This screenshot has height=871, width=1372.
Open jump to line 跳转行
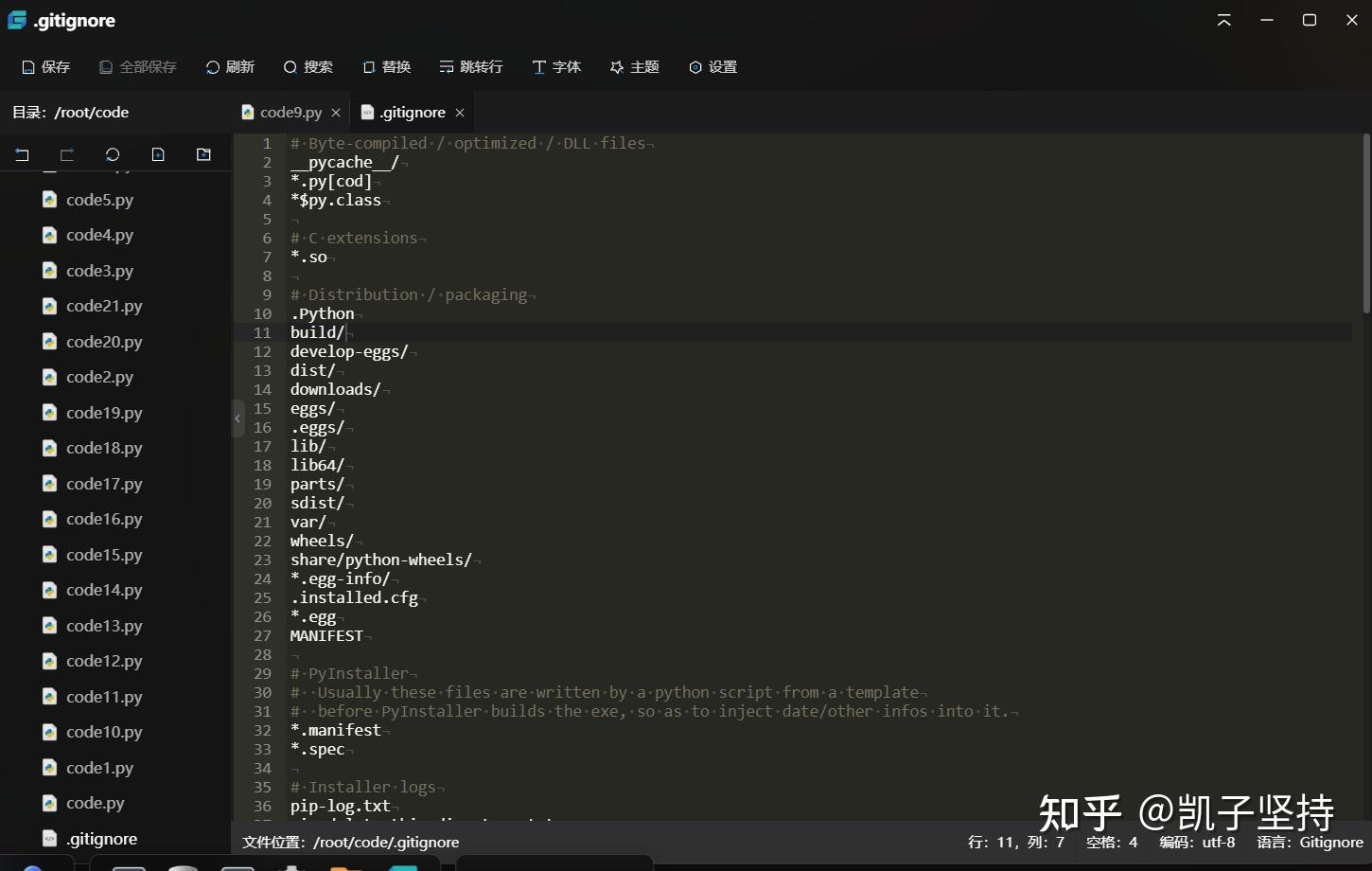coord(470,66)
